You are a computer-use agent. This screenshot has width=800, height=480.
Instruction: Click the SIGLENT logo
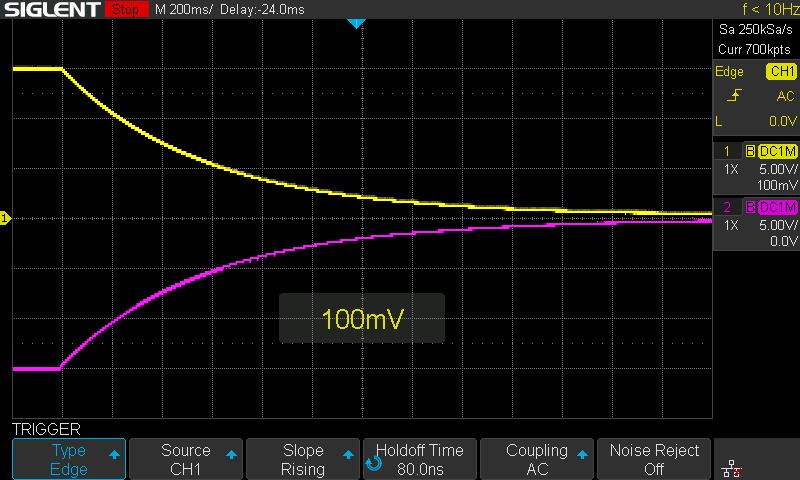click(x=53, y=9)
